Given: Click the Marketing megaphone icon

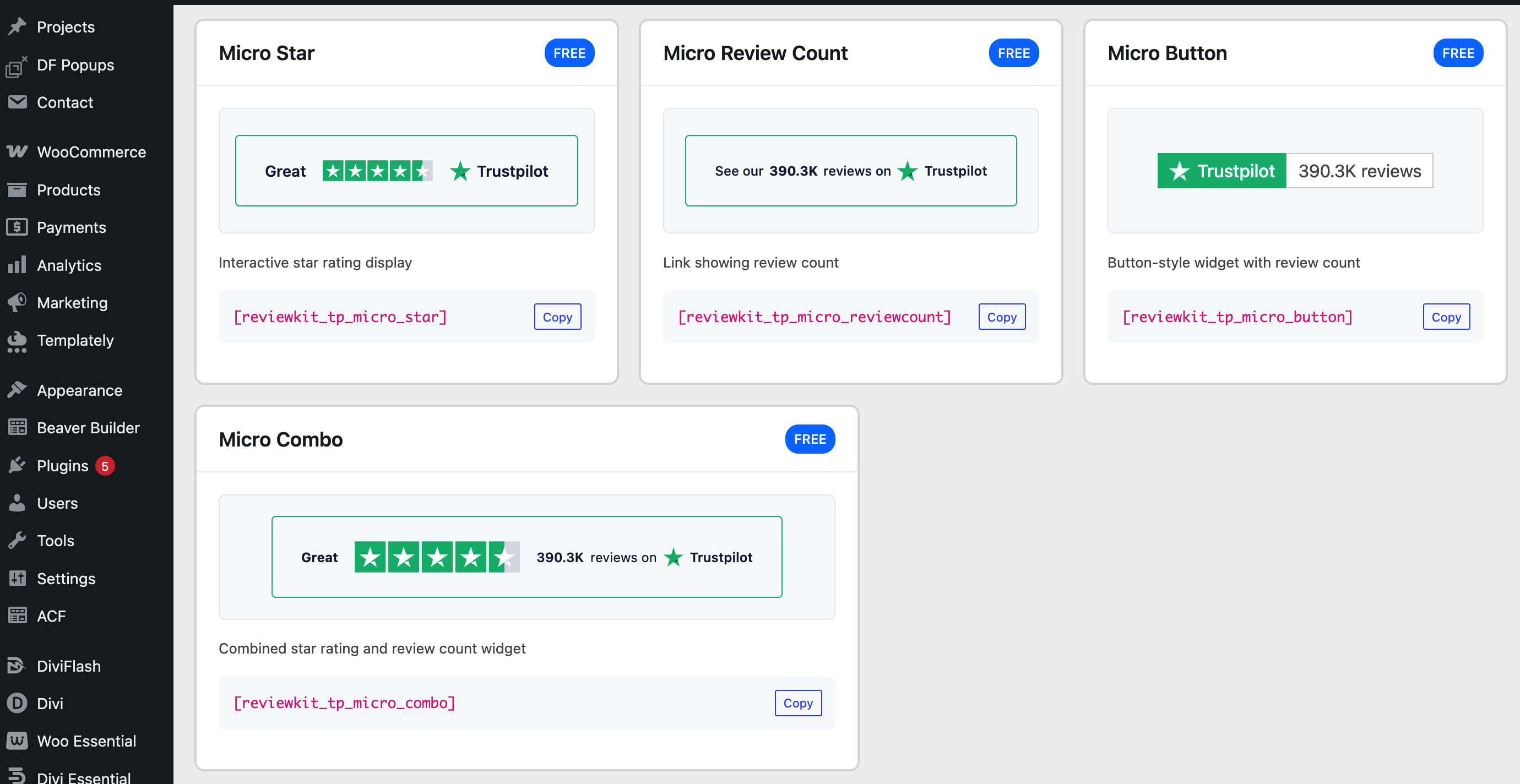Looking at the screenshot, I should click(x=17, y=302).
